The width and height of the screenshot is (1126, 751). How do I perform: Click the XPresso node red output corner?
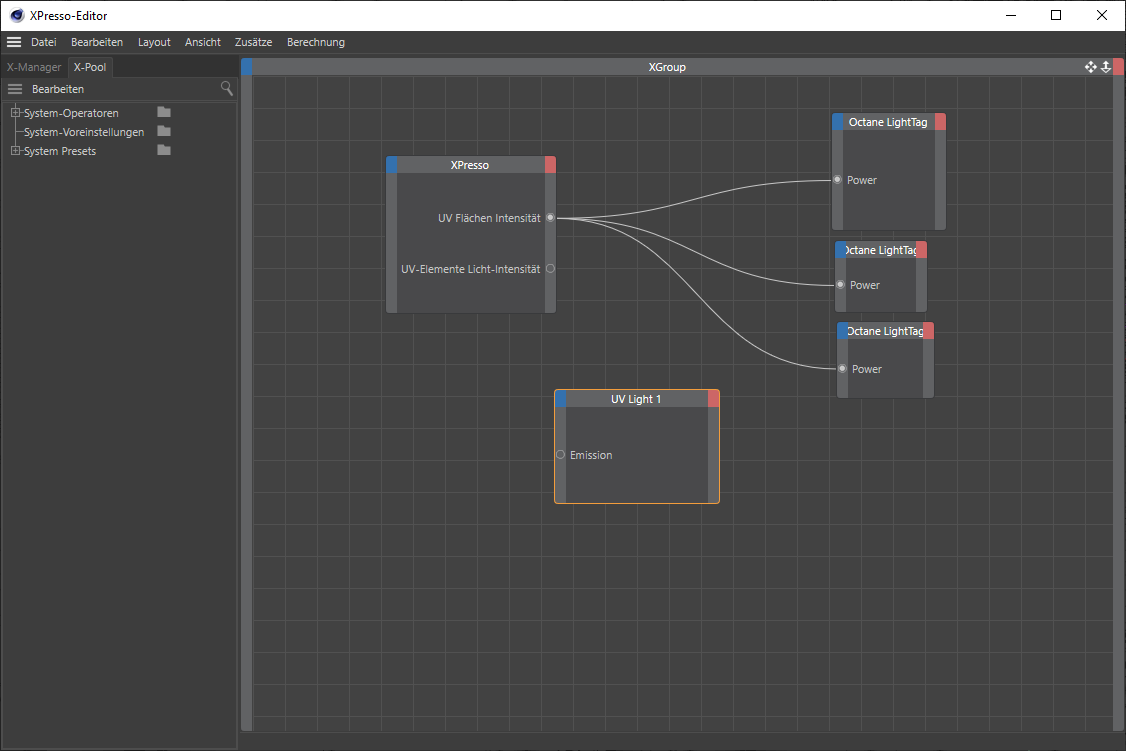pyautogui.click(x=550, y=165)
